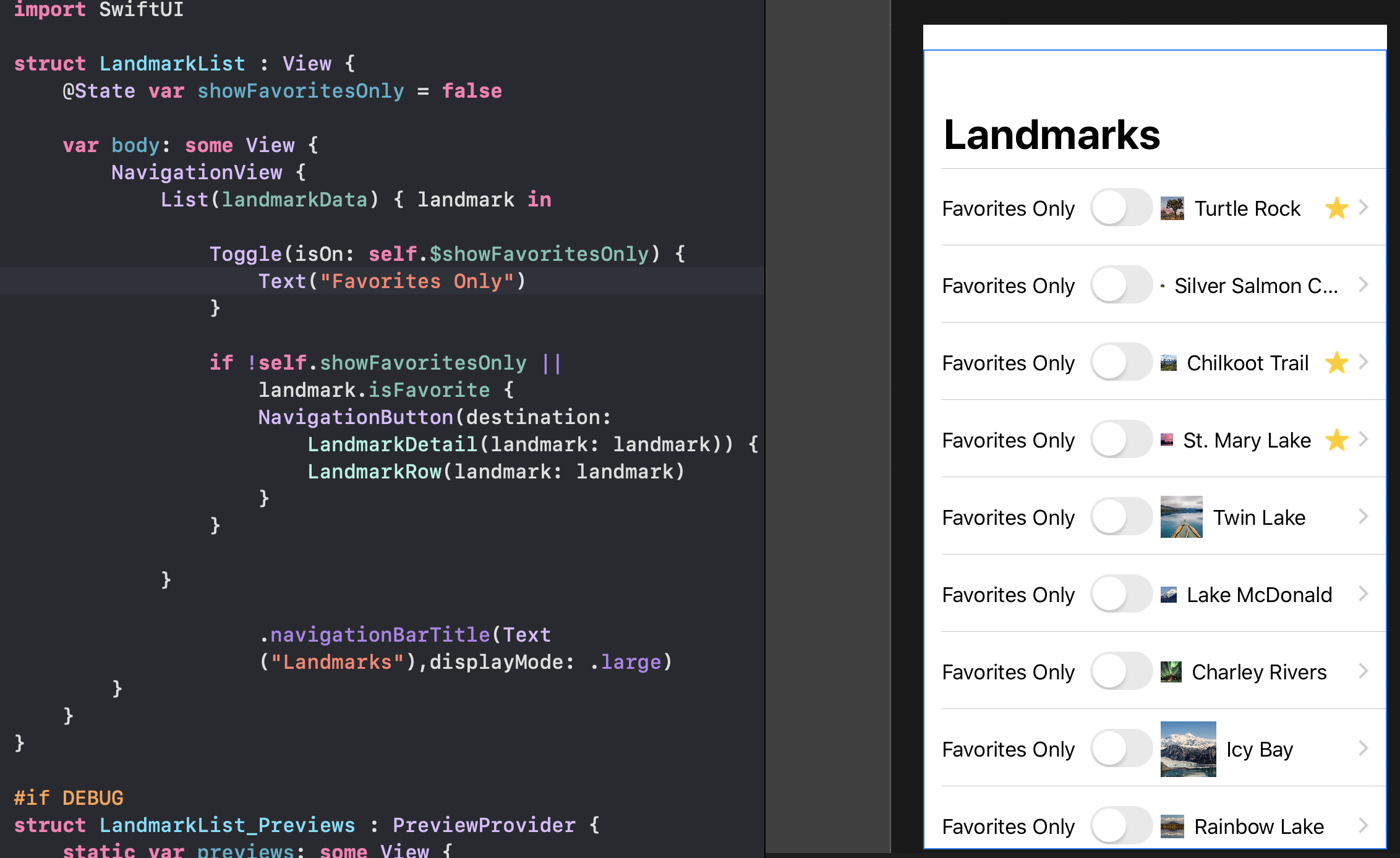Click the Landmarks navigation title
1400x858 pixels.
coord(1051,135)
